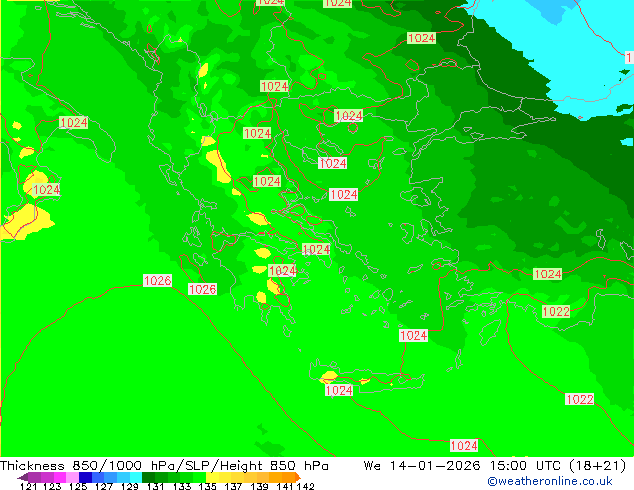Click legend value 135
Screen dimensions: 634x490
[x=207, y=486]
